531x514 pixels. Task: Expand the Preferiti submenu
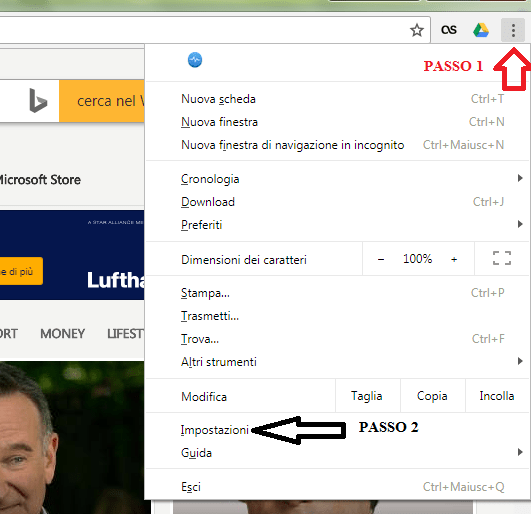(x=337, y=225)
